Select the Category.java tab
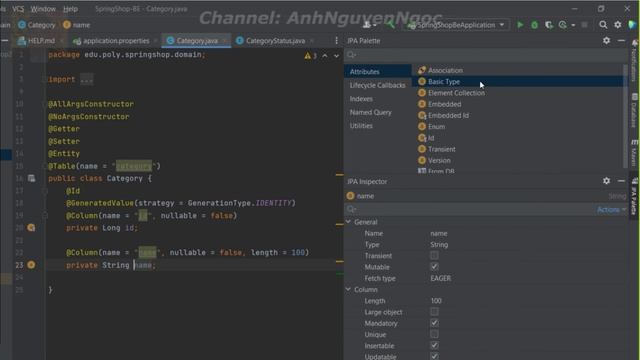This screenshot has height=360, width=640. pos(197,40)
